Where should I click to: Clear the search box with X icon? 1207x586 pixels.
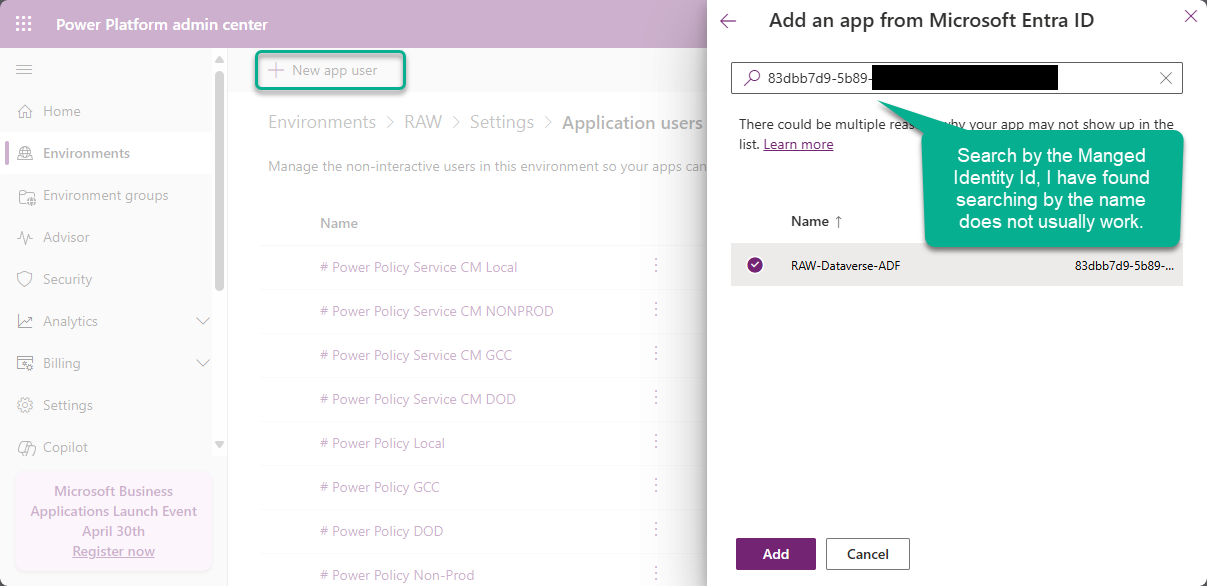point(1166,78)
